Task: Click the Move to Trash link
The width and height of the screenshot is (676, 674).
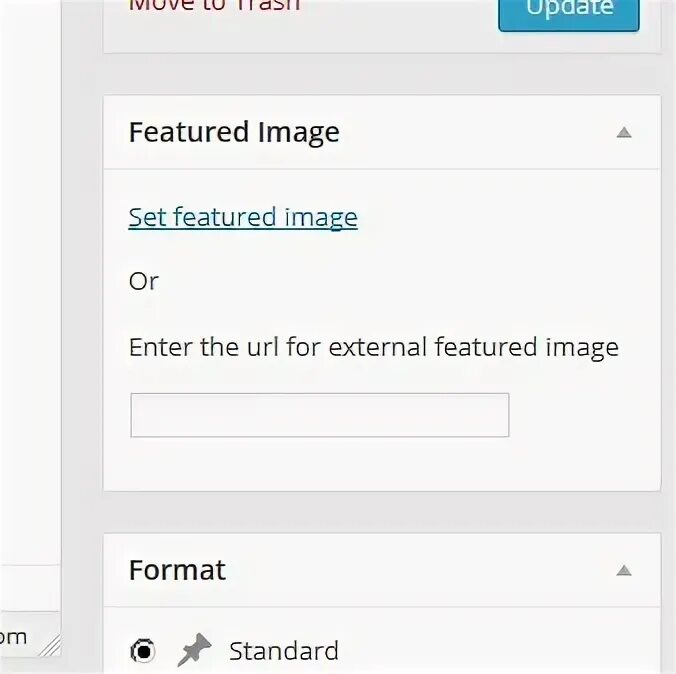Action: (214, 6)
